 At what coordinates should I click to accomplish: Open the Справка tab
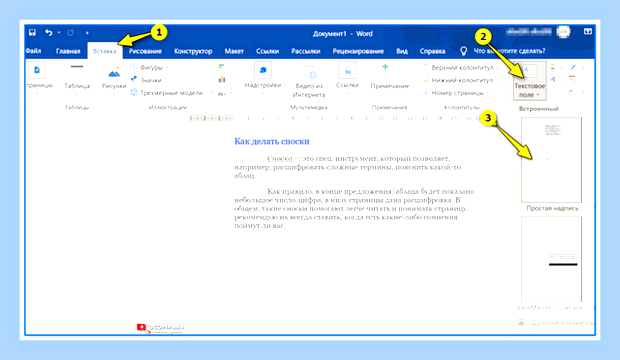tap(432, 51)
